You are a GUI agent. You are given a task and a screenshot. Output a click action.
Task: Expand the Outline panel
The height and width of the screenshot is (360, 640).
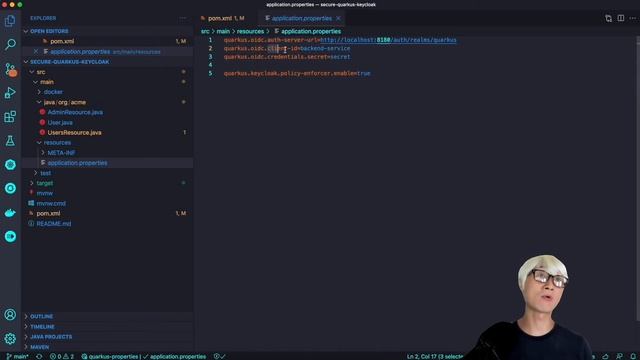point(41,316)
